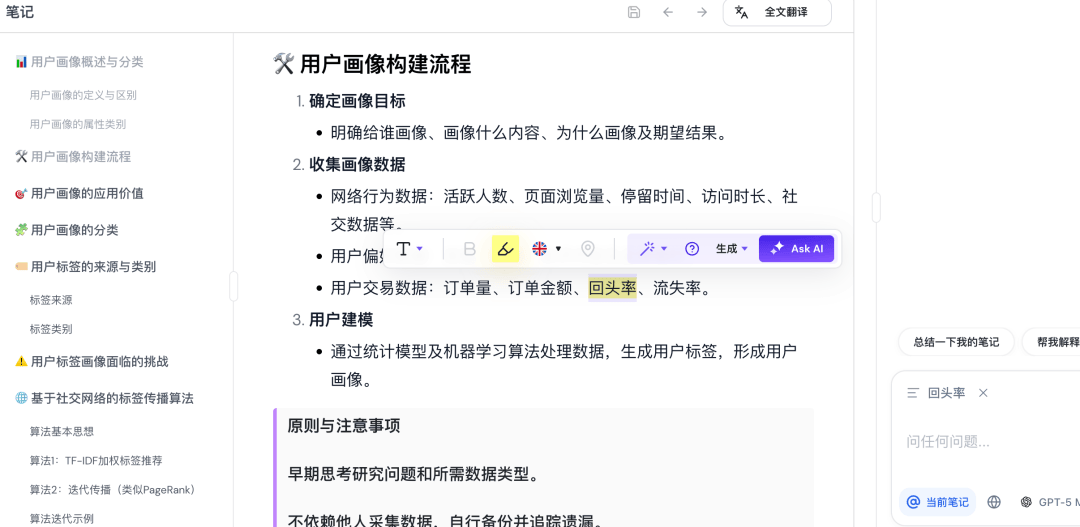
Task: Click the Ask AI button
Action: [x=796, y=249]
